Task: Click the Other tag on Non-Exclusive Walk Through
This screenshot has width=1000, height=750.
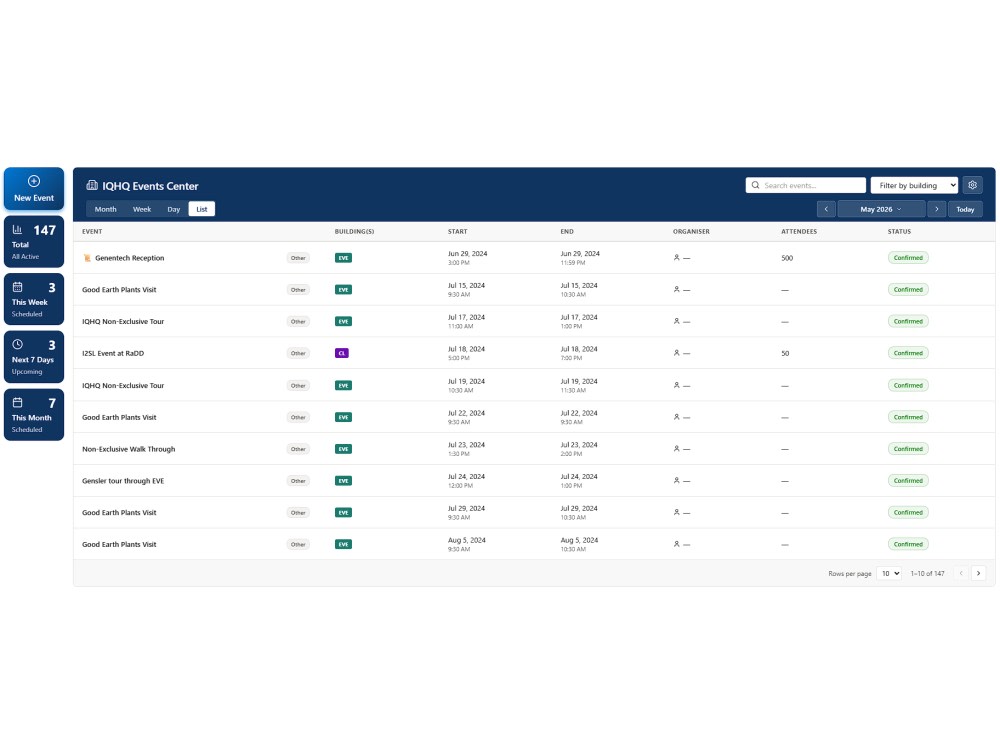Action: pos(298,449)
